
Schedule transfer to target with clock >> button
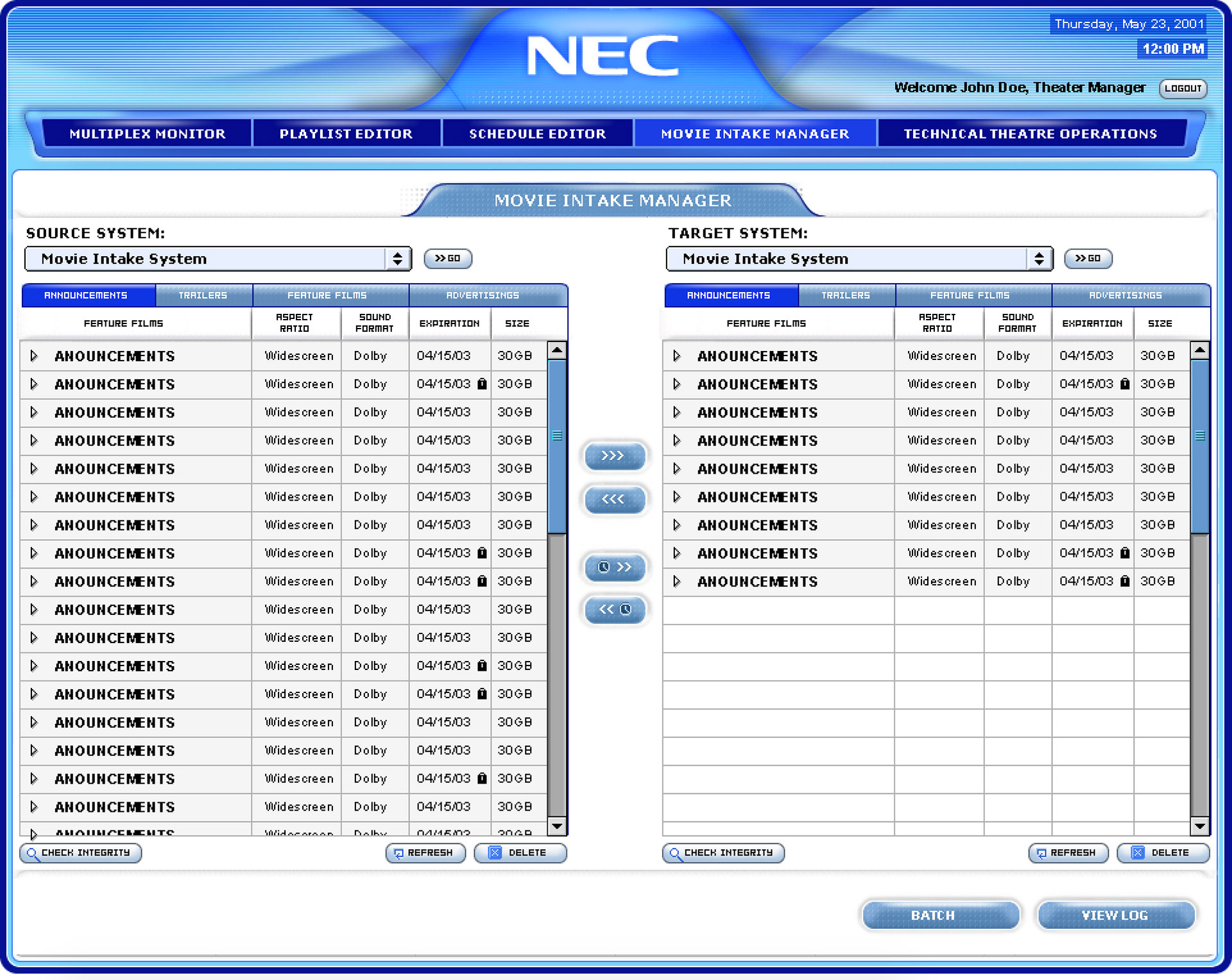tap(615, 567)
